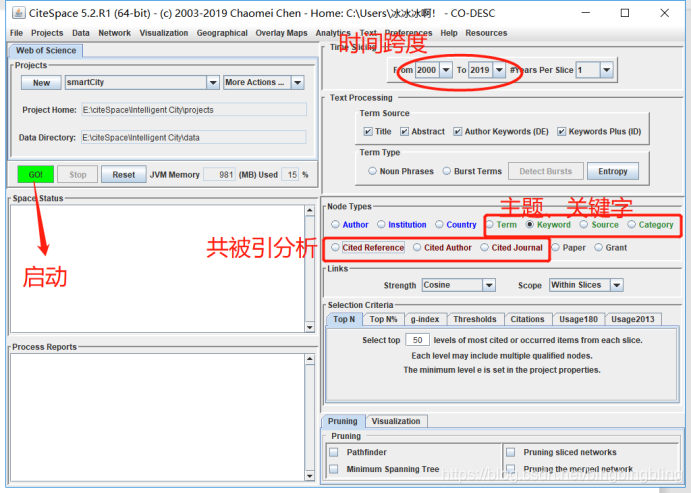692x493 pixels.
Task: Open the Years Per Slice dropdown
Action: [607, 70]
